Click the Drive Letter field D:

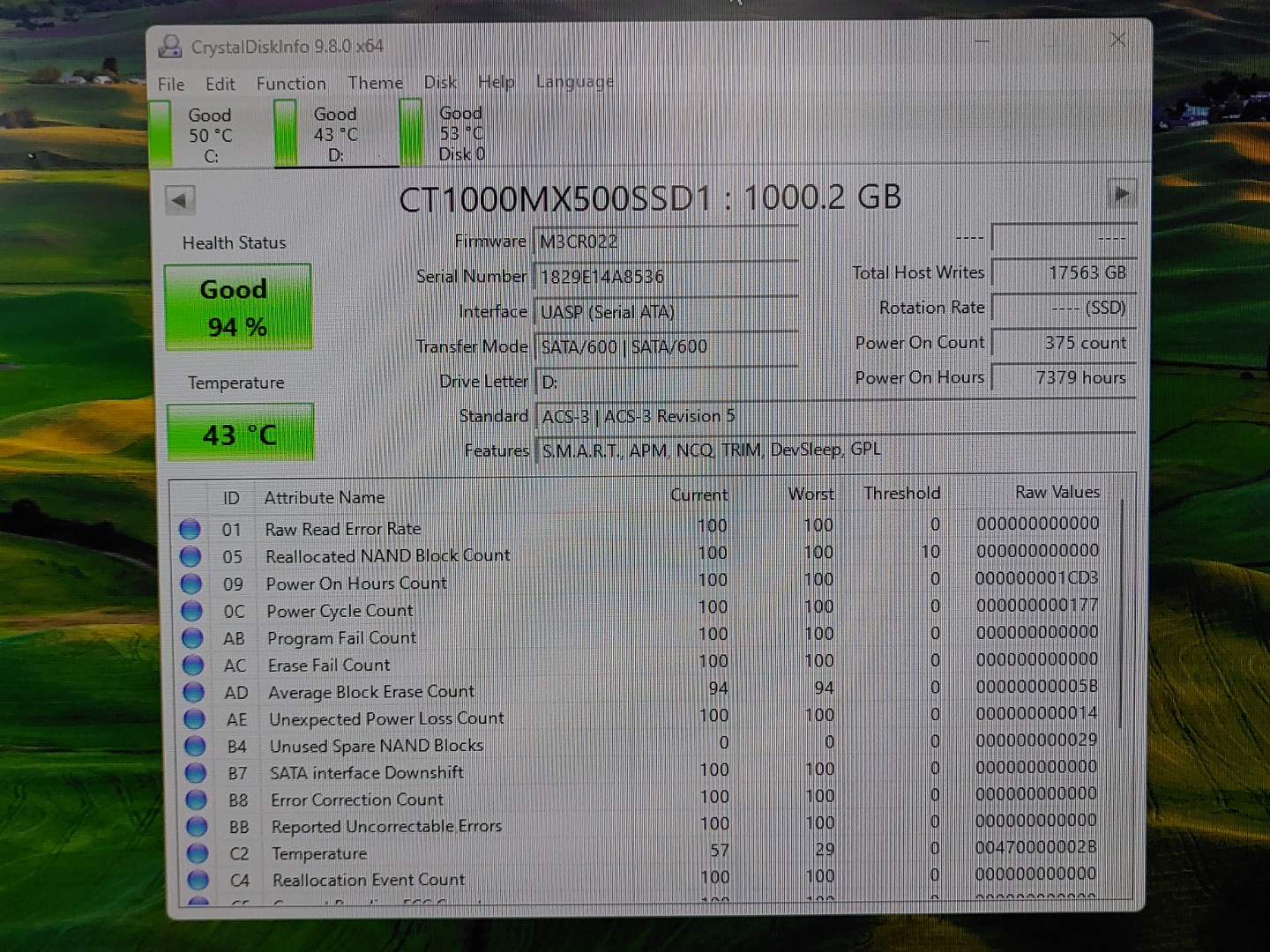click(668, 382)
